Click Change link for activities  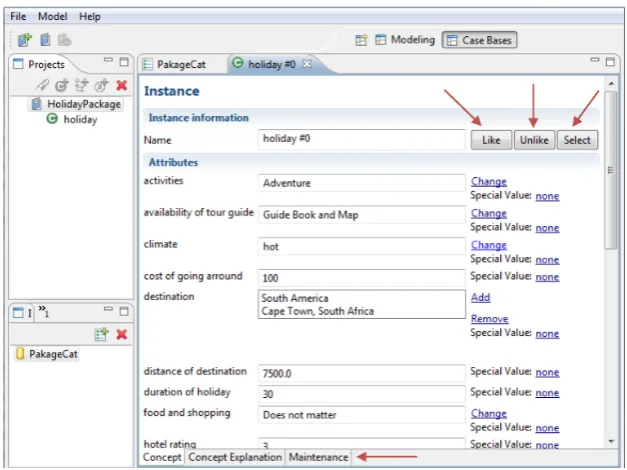click(489, 182)
